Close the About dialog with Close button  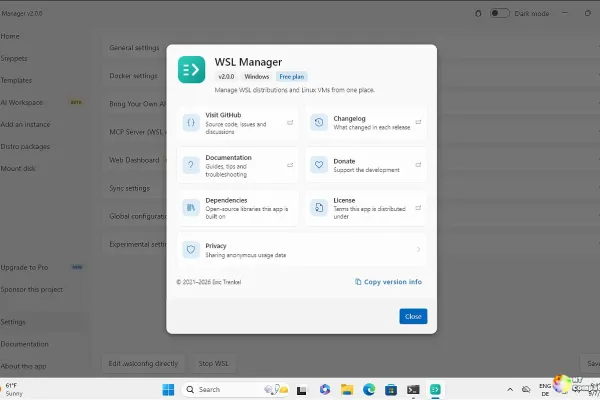coord(413,316)
